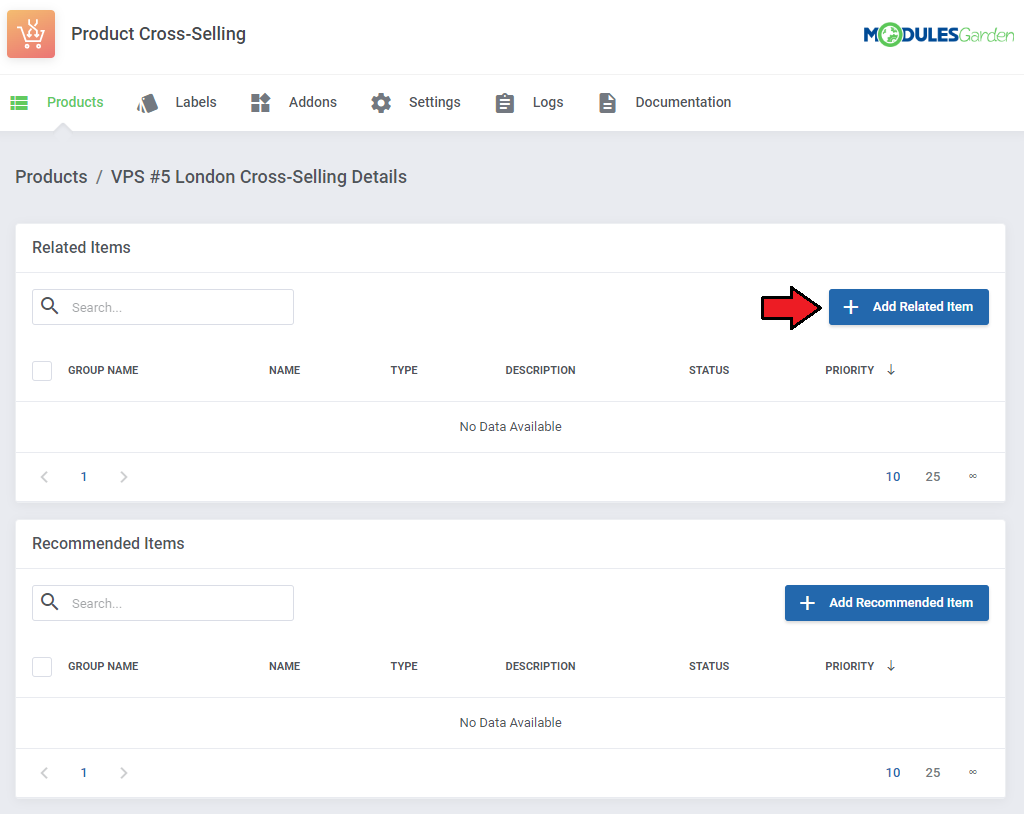Click the Products breadcrumb link

(x=51, y=176)
